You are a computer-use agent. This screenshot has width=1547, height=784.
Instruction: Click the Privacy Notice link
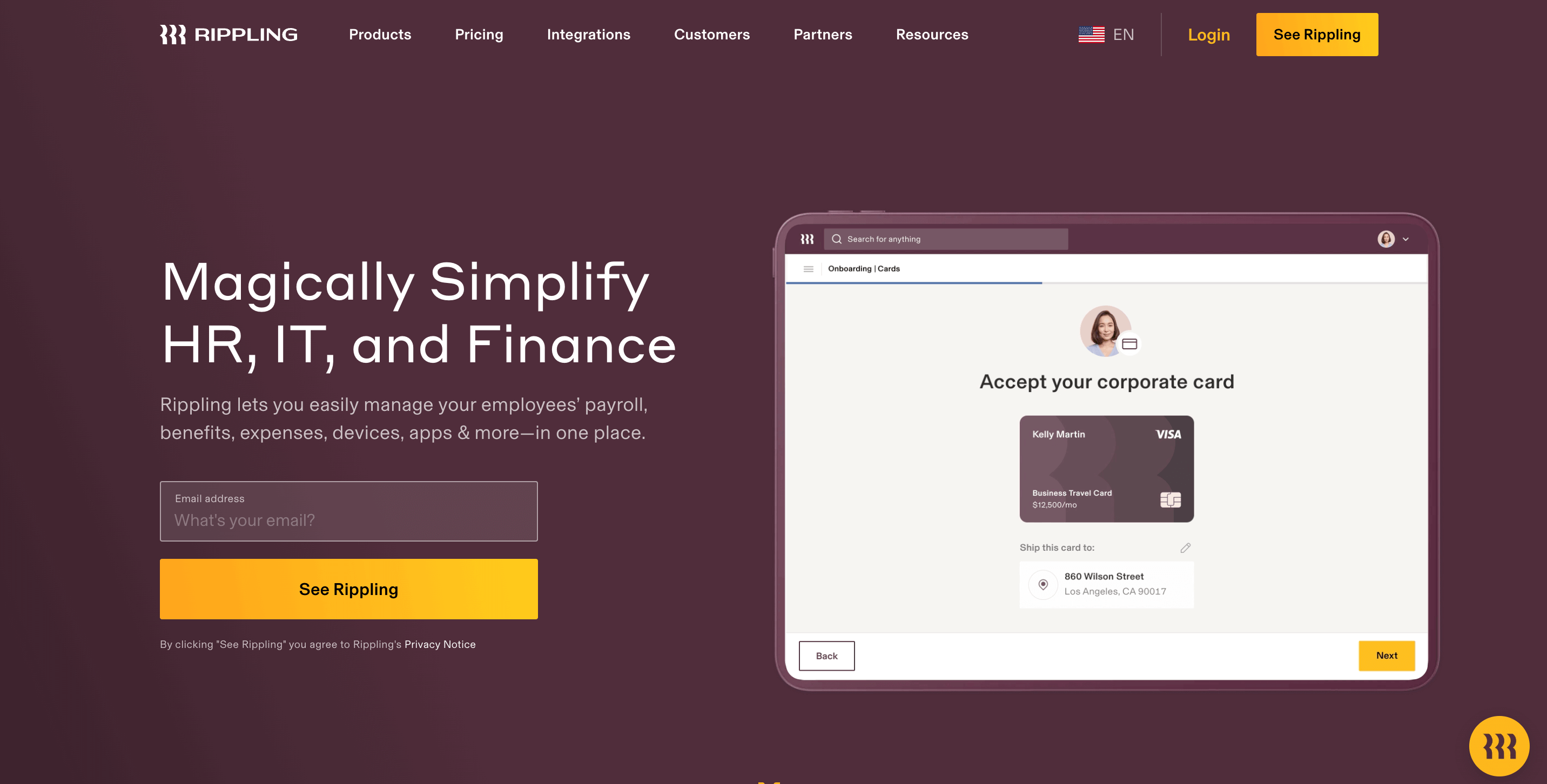click(440, 644)
